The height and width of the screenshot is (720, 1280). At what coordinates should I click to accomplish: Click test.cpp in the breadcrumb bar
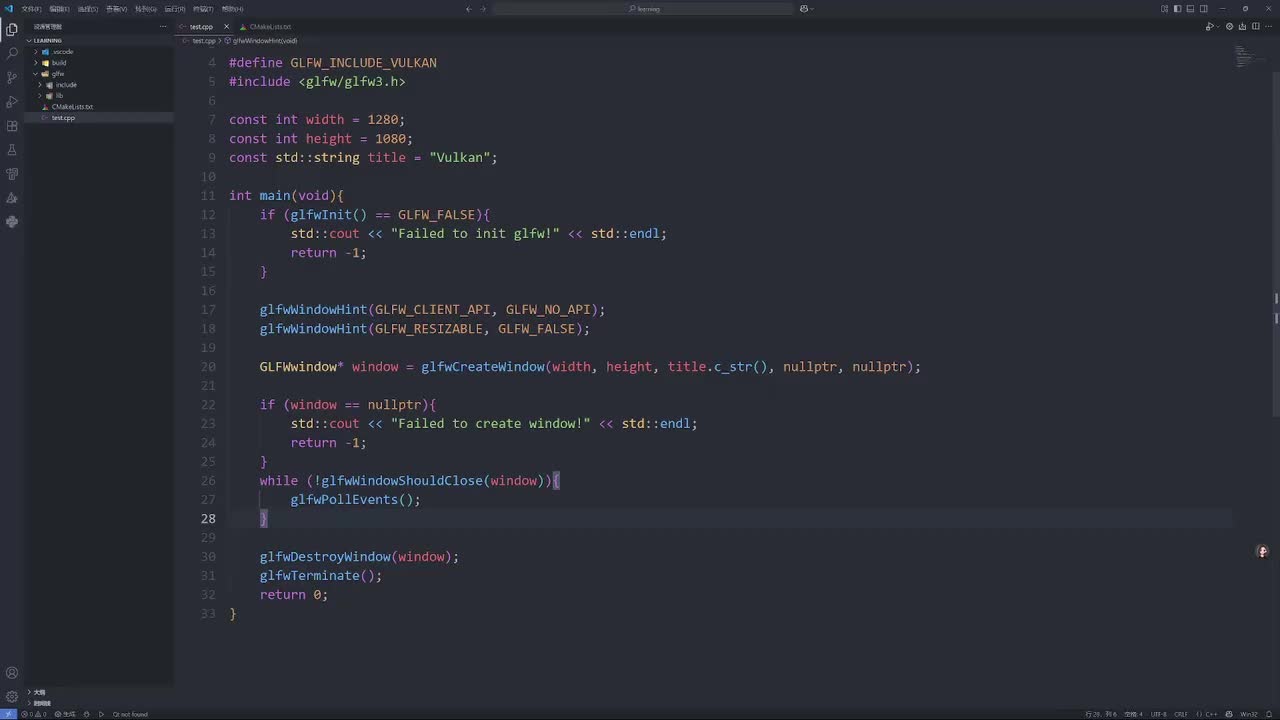point(203,41)
